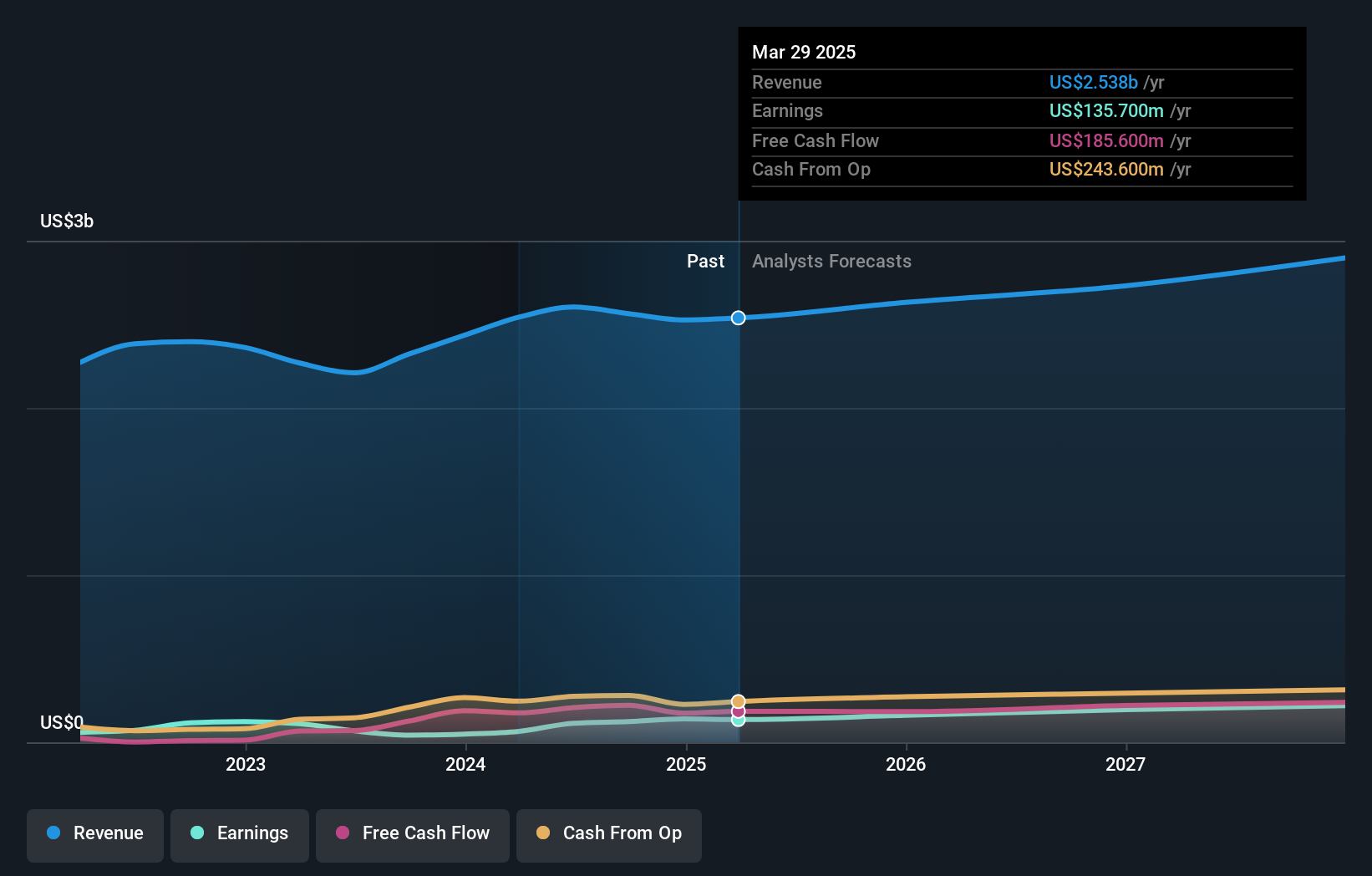
Task: Click the 2025 x-axis label
Action: [x=686, y=764]
